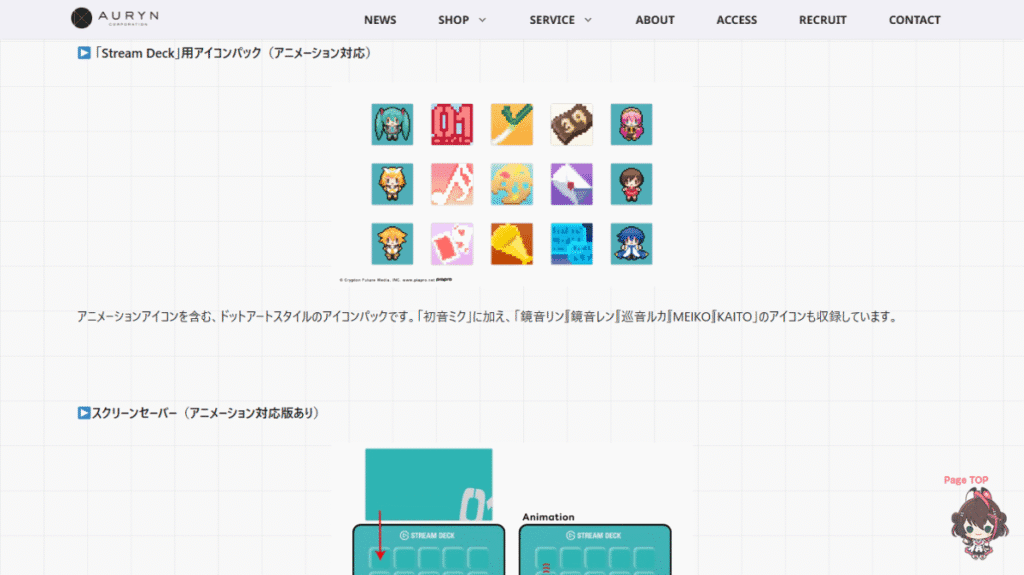This screenshot has height=575, width=1024.
Task: Click the Rin character icon with bow
Action: [392, 184]
